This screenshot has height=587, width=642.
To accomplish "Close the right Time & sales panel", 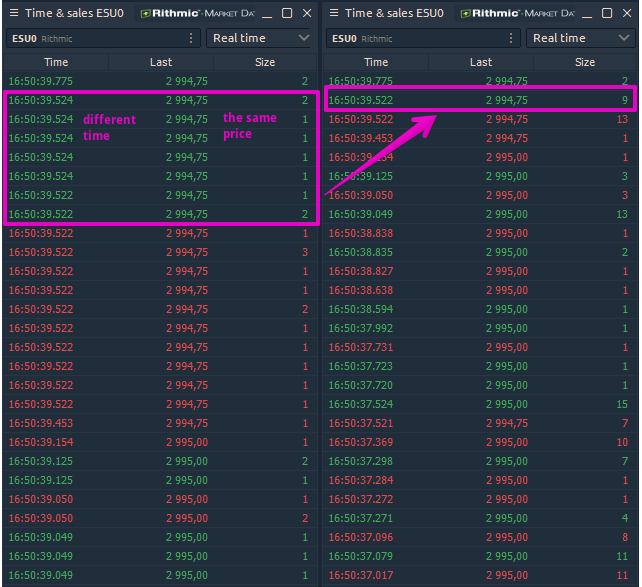I will click(x=627, y=13).
